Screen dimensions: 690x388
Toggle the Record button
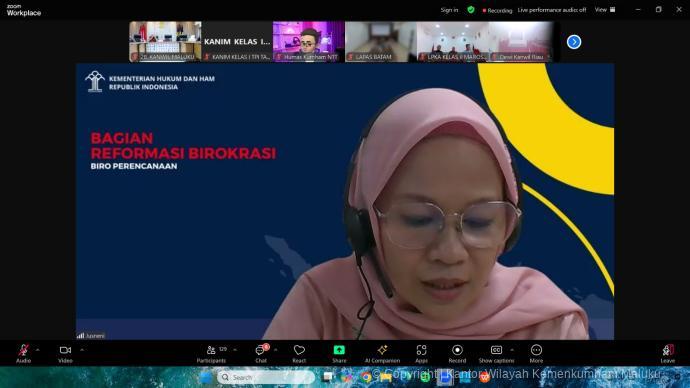coord(457,353)
